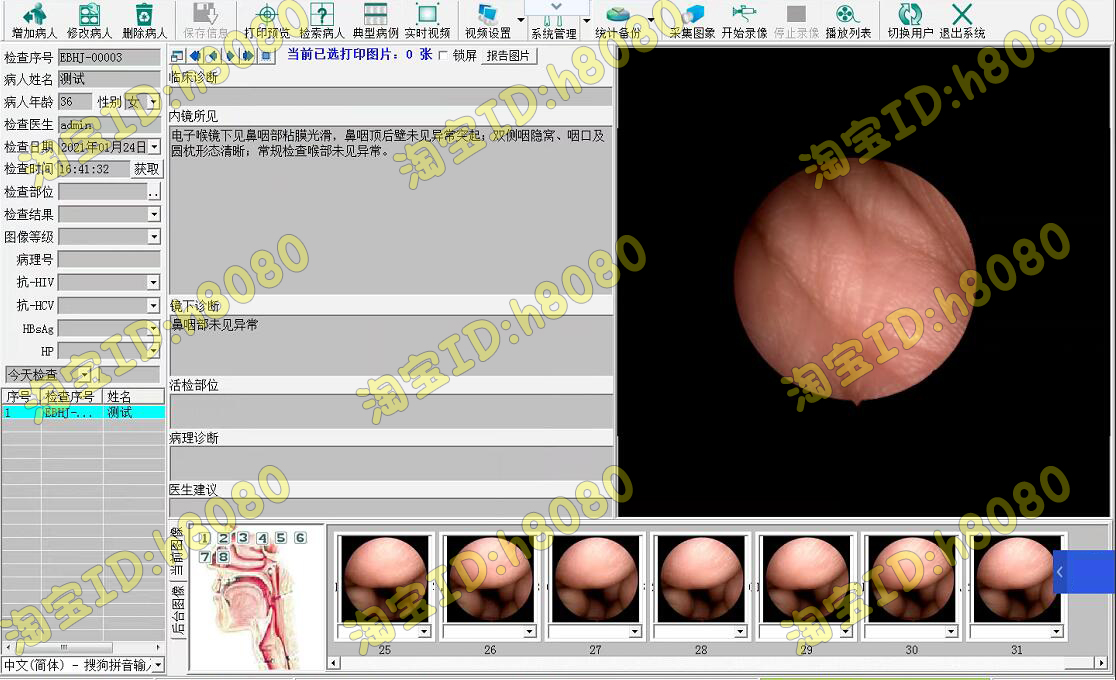Open the label dropdown under thumbnail 25

click(x=424, y=632)
